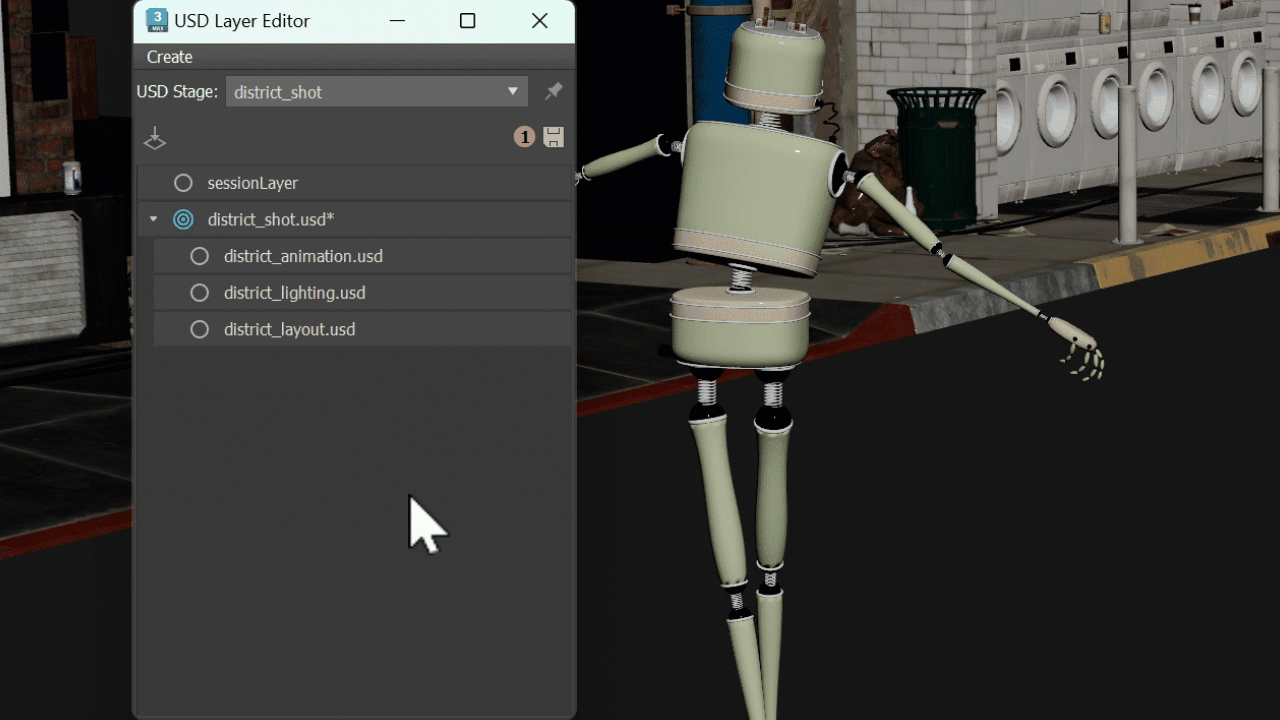Click the unsaved layers count badge

[x=525, y=137]
